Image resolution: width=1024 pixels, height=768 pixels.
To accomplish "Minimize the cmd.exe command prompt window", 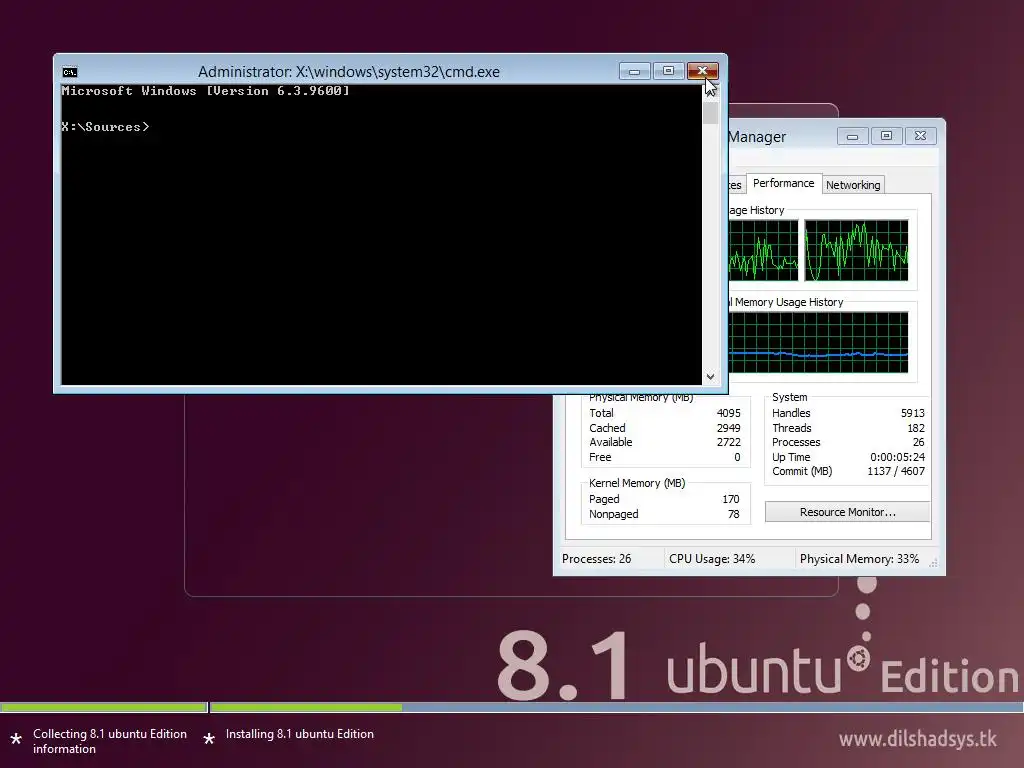I will coord(635,71).
